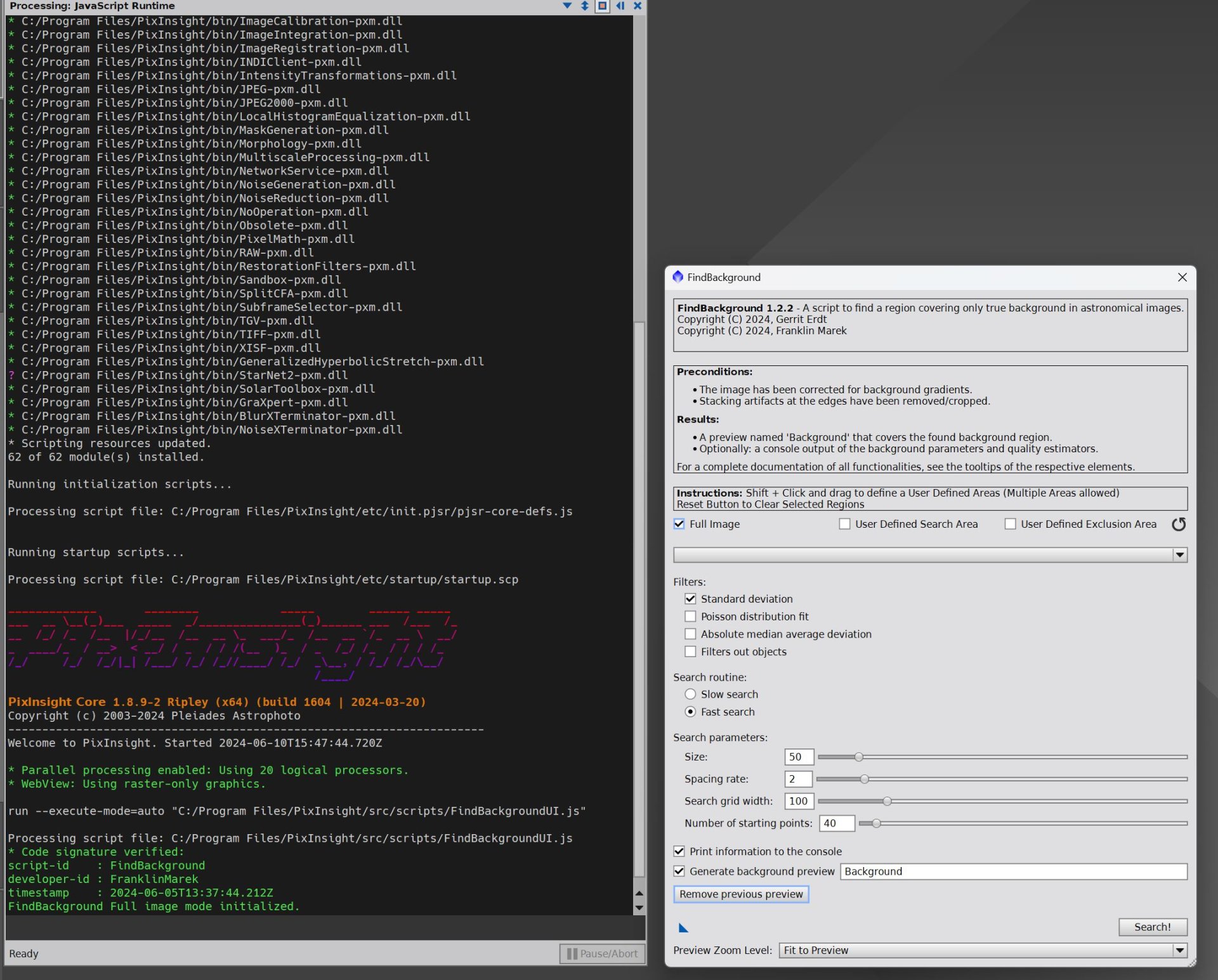
Task: Click the 'Preconditions:' heading text
Action: 714,372
